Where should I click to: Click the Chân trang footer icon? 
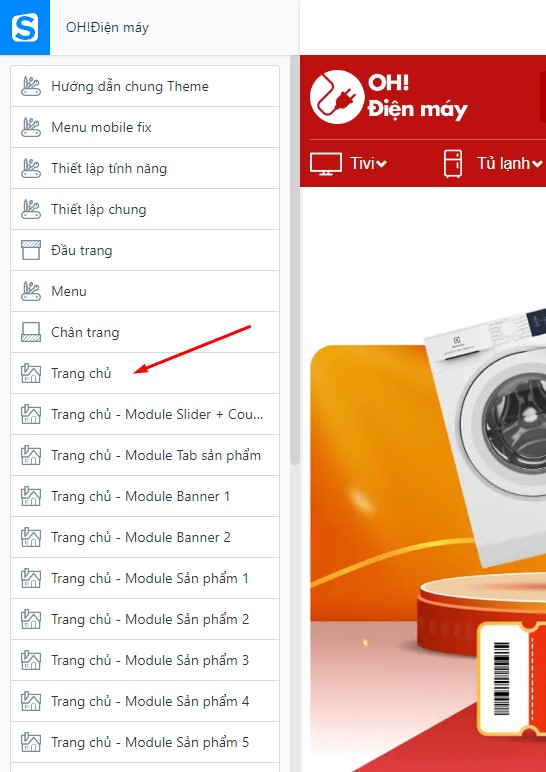pos(31,332)
